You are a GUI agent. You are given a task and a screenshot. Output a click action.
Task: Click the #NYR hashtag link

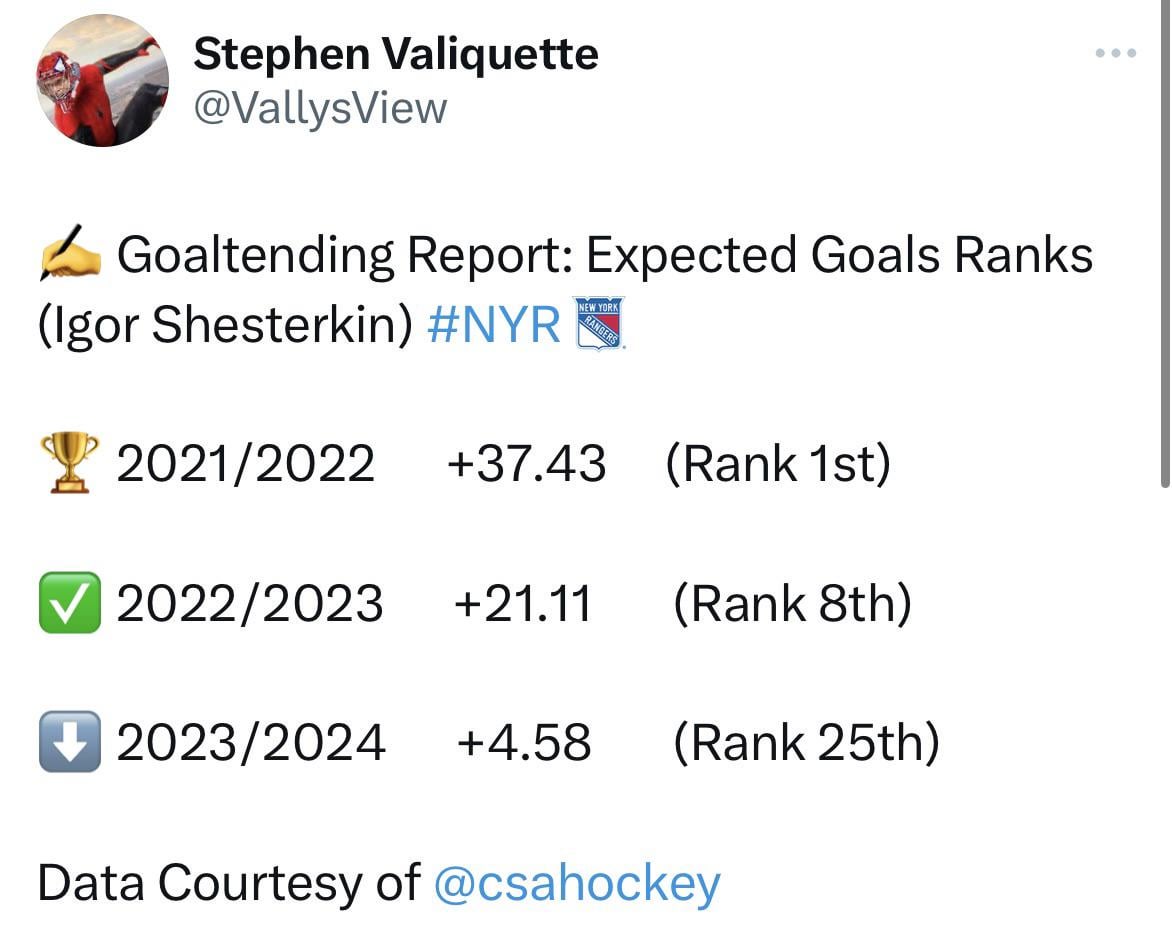point(493,327)
